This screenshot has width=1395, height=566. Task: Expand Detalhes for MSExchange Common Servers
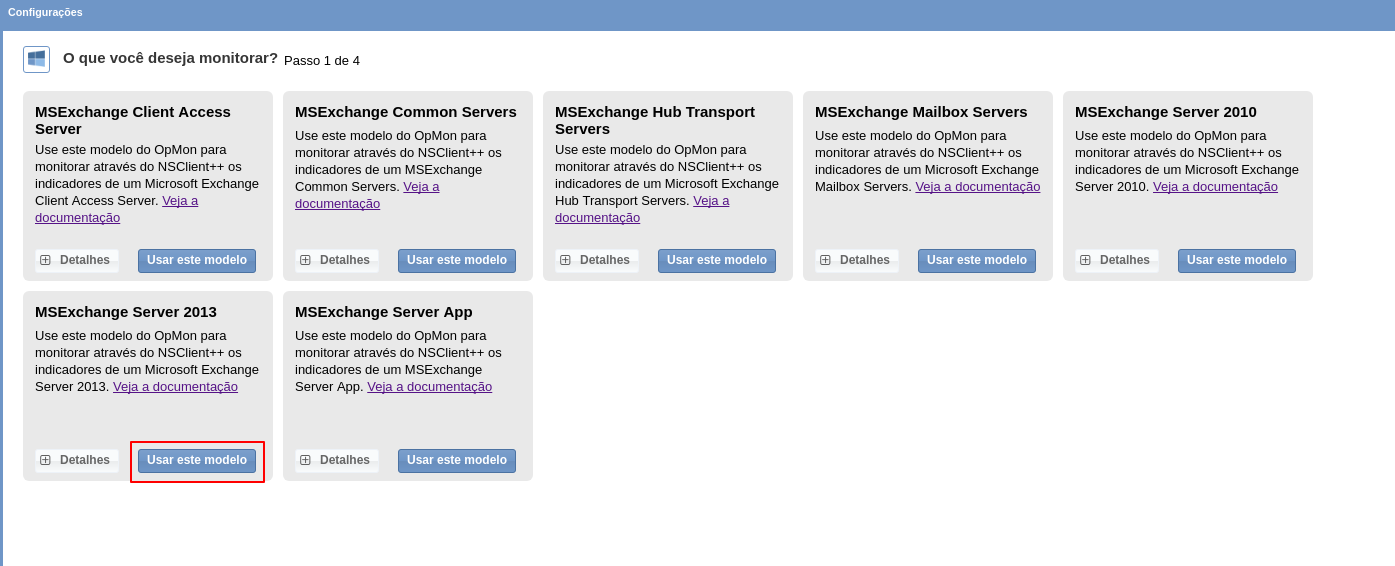pyautogui.click(x=337, y=260)
